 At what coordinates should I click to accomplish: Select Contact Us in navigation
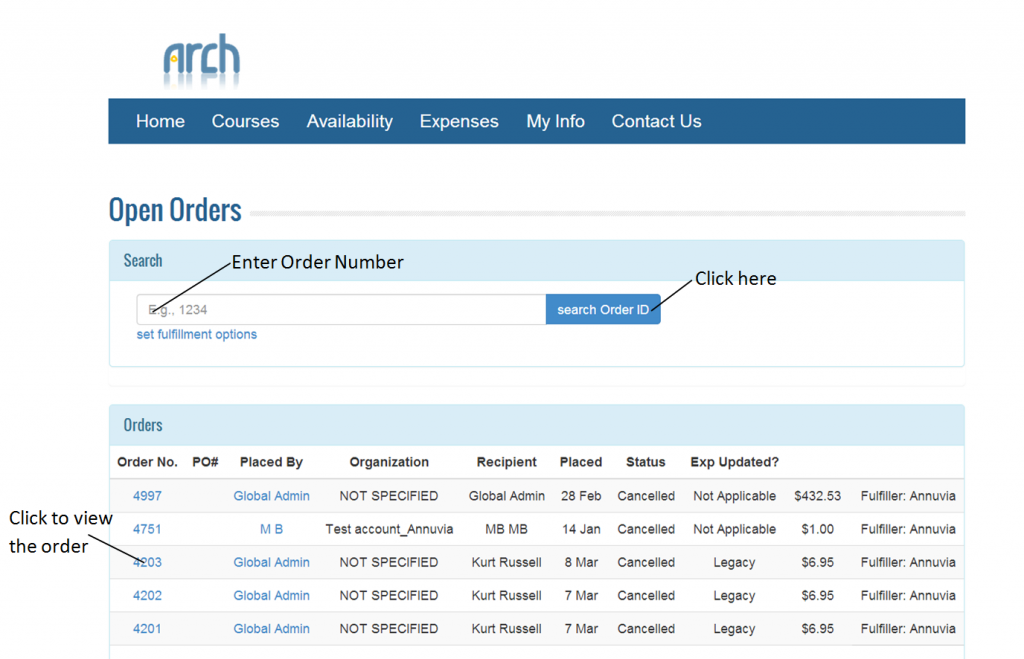point(656,121)
